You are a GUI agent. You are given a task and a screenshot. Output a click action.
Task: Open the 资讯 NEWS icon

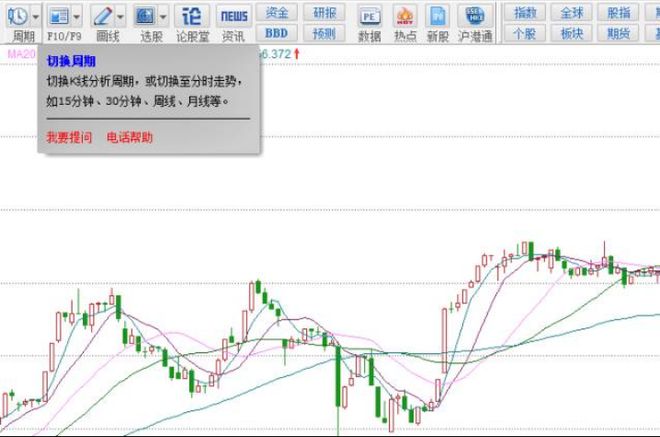(234, 16)
